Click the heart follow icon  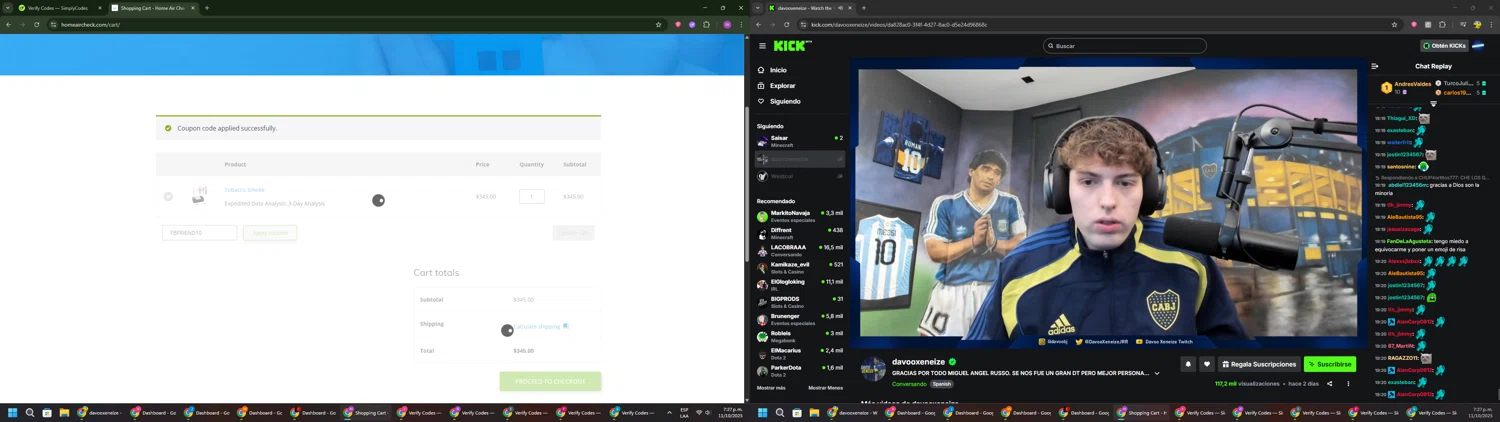tap(1207, 364)
